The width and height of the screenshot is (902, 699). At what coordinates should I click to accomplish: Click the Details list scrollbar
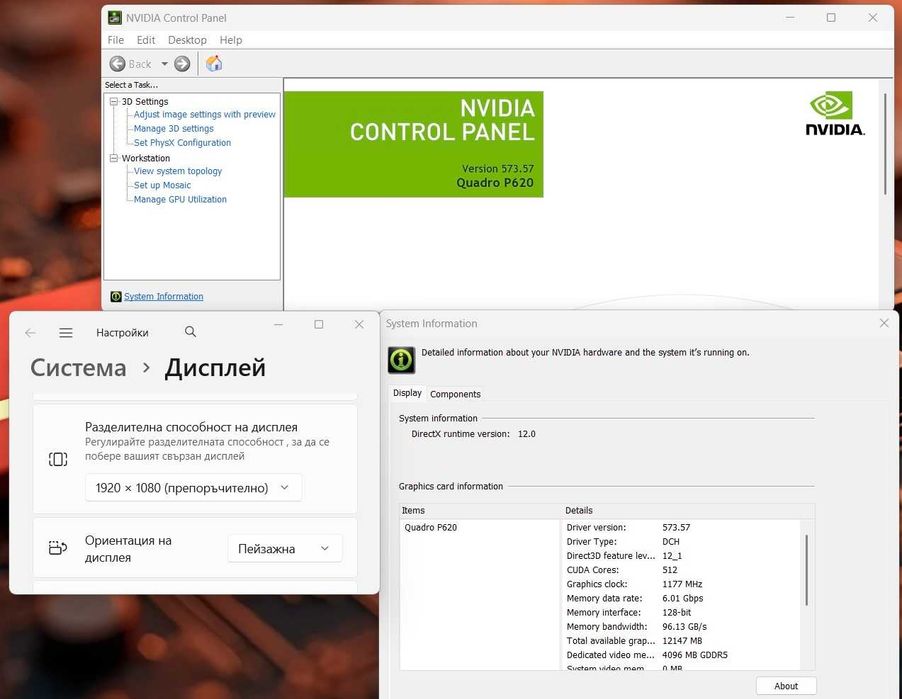[x=807, y=570]
